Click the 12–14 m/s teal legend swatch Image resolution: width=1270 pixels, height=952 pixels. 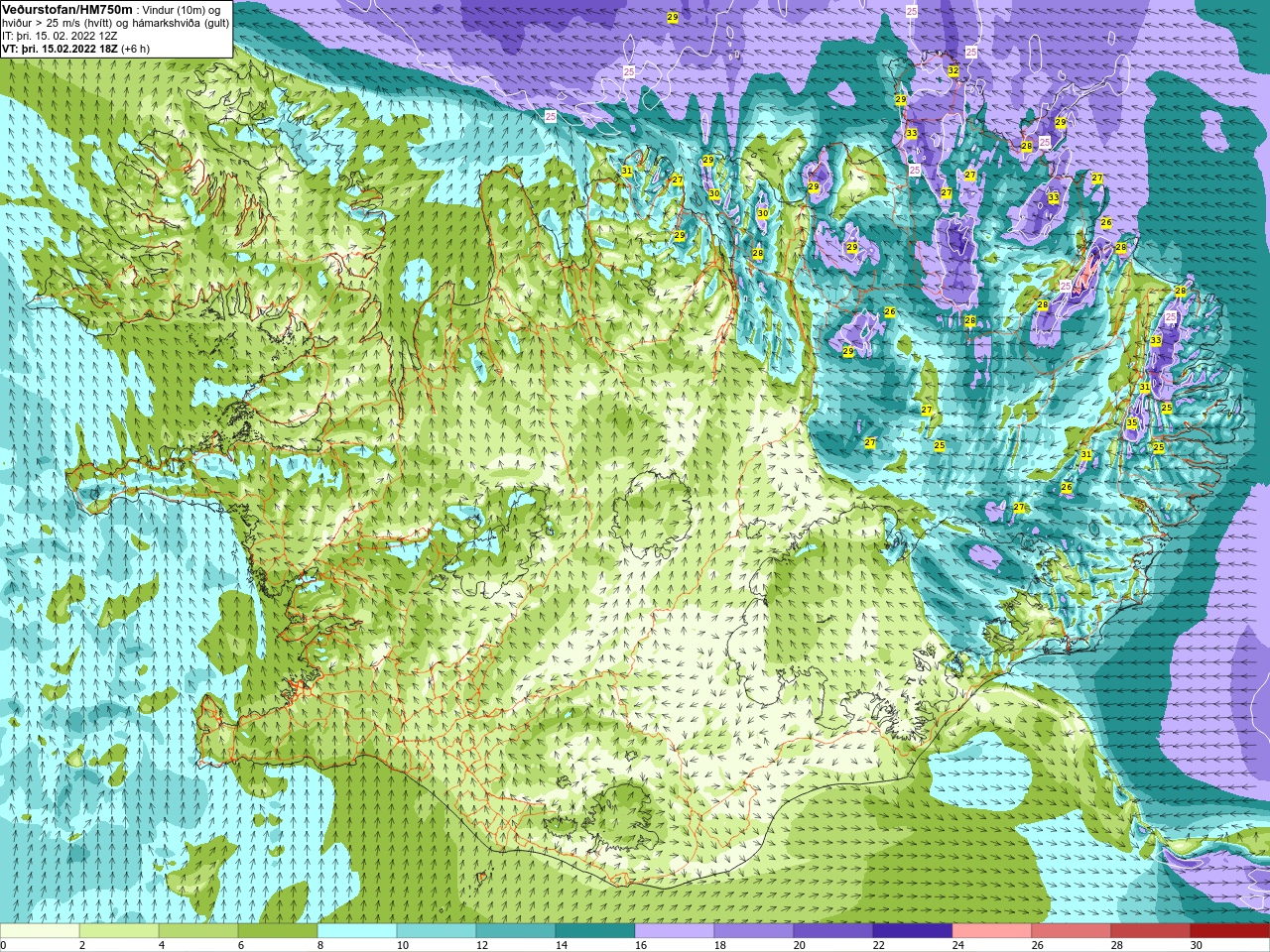[x=516, y=931]
